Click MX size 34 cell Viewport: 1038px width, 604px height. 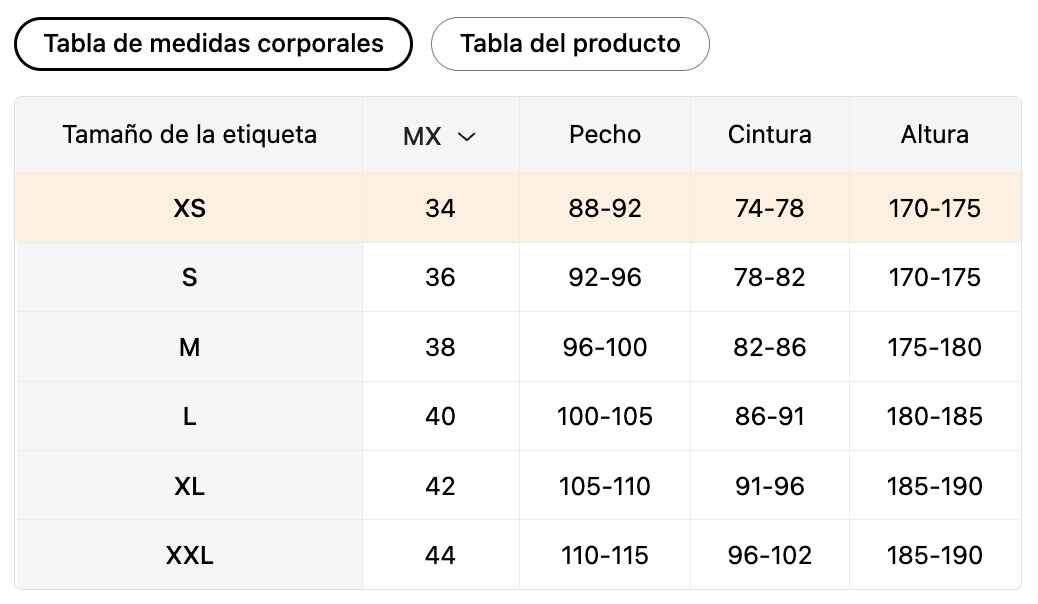[440, 209]
